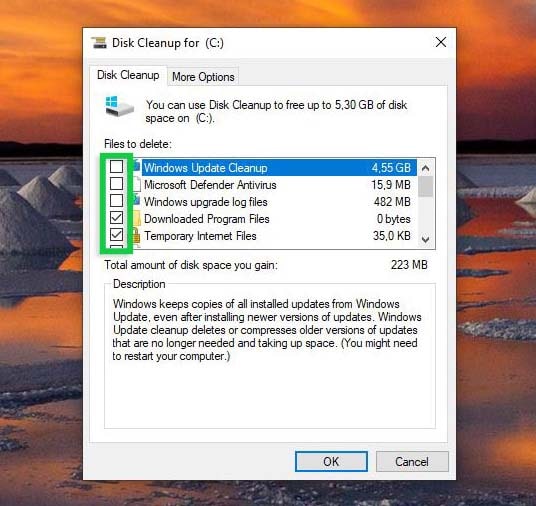Image resolution: width=536 pixels, height=506 pixels.
Task: Click the file list scroll down arrow
Action: click(x=426, y=239)
